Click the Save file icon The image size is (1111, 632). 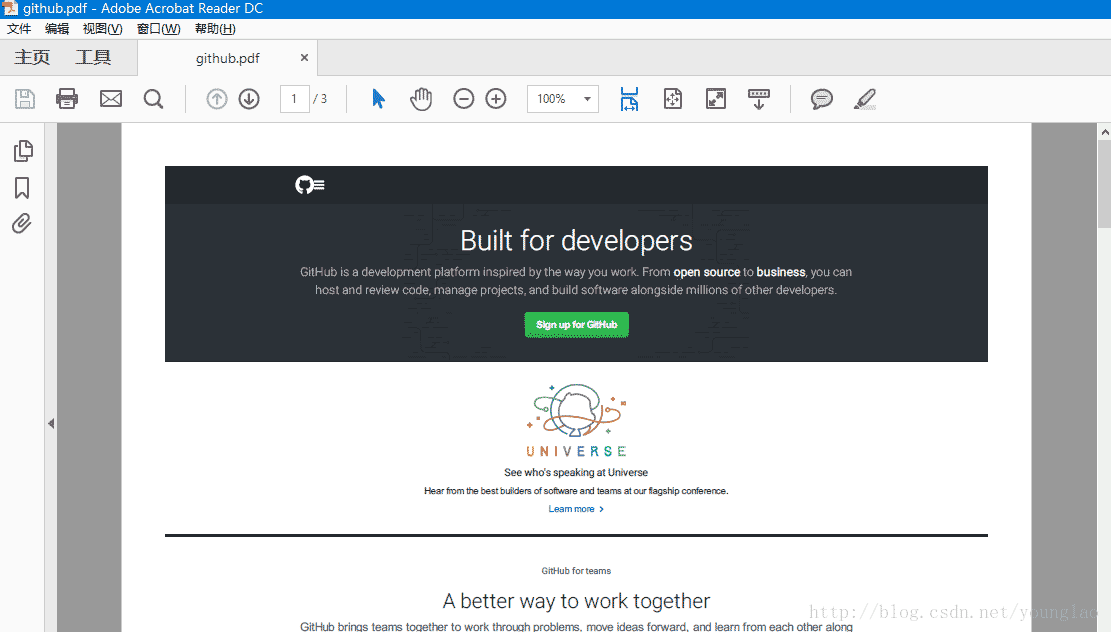point(25,98)
